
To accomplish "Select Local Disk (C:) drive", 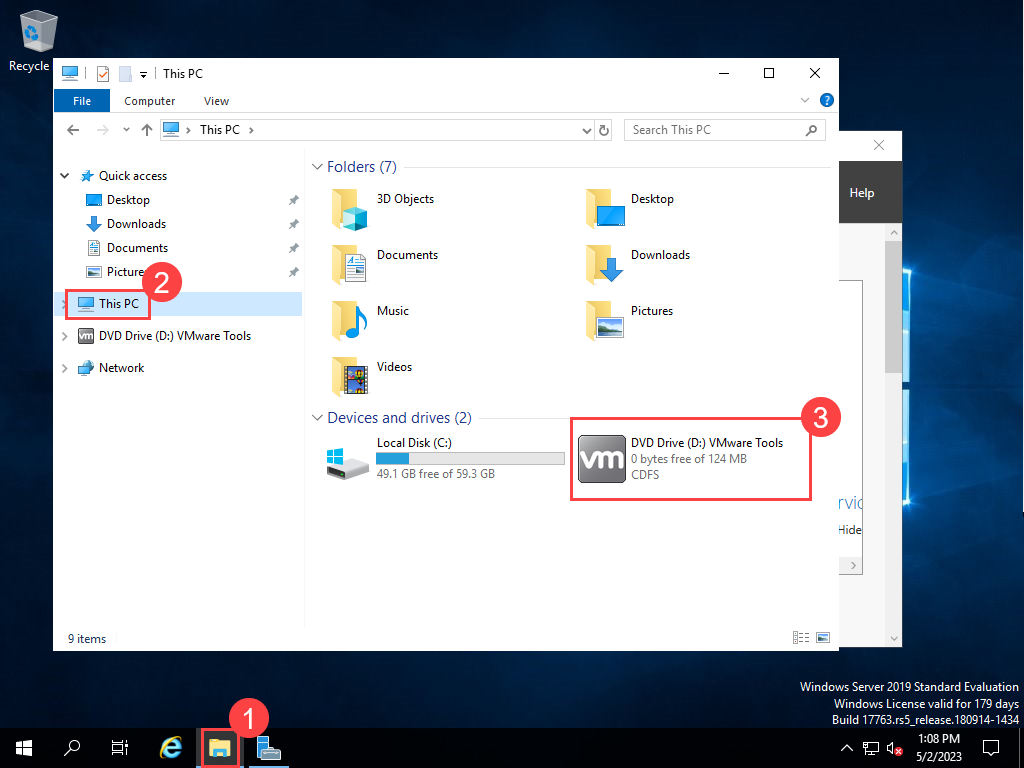I will coord(445,460).
